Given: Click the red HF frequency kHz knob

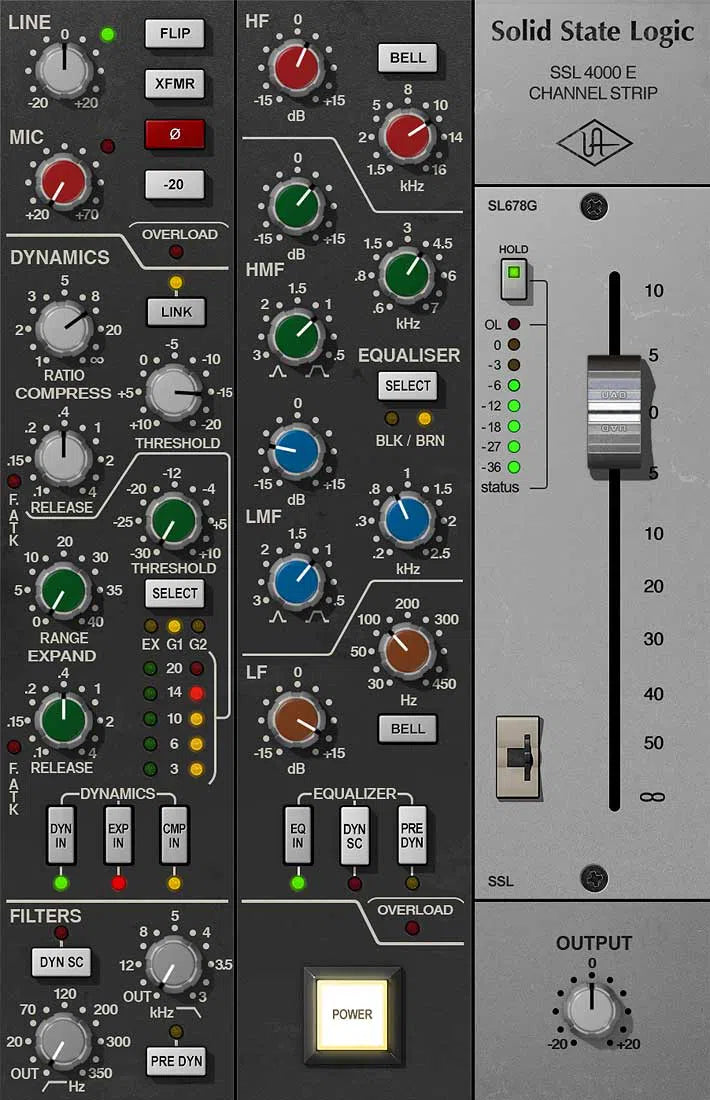Looking at the screenshot, I should (x=406, y=138).
